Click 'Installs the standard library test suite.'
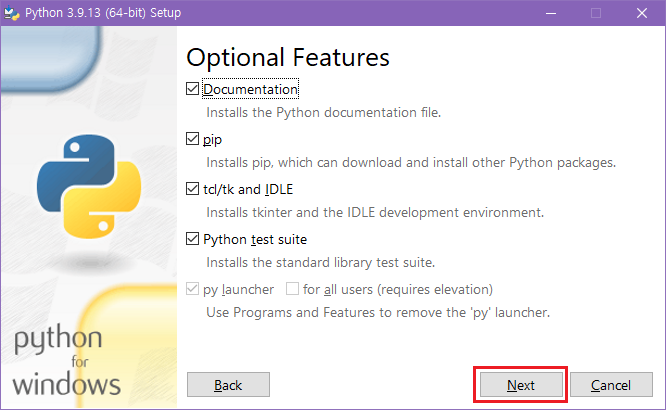666x410 pixels. coord(321,263)
